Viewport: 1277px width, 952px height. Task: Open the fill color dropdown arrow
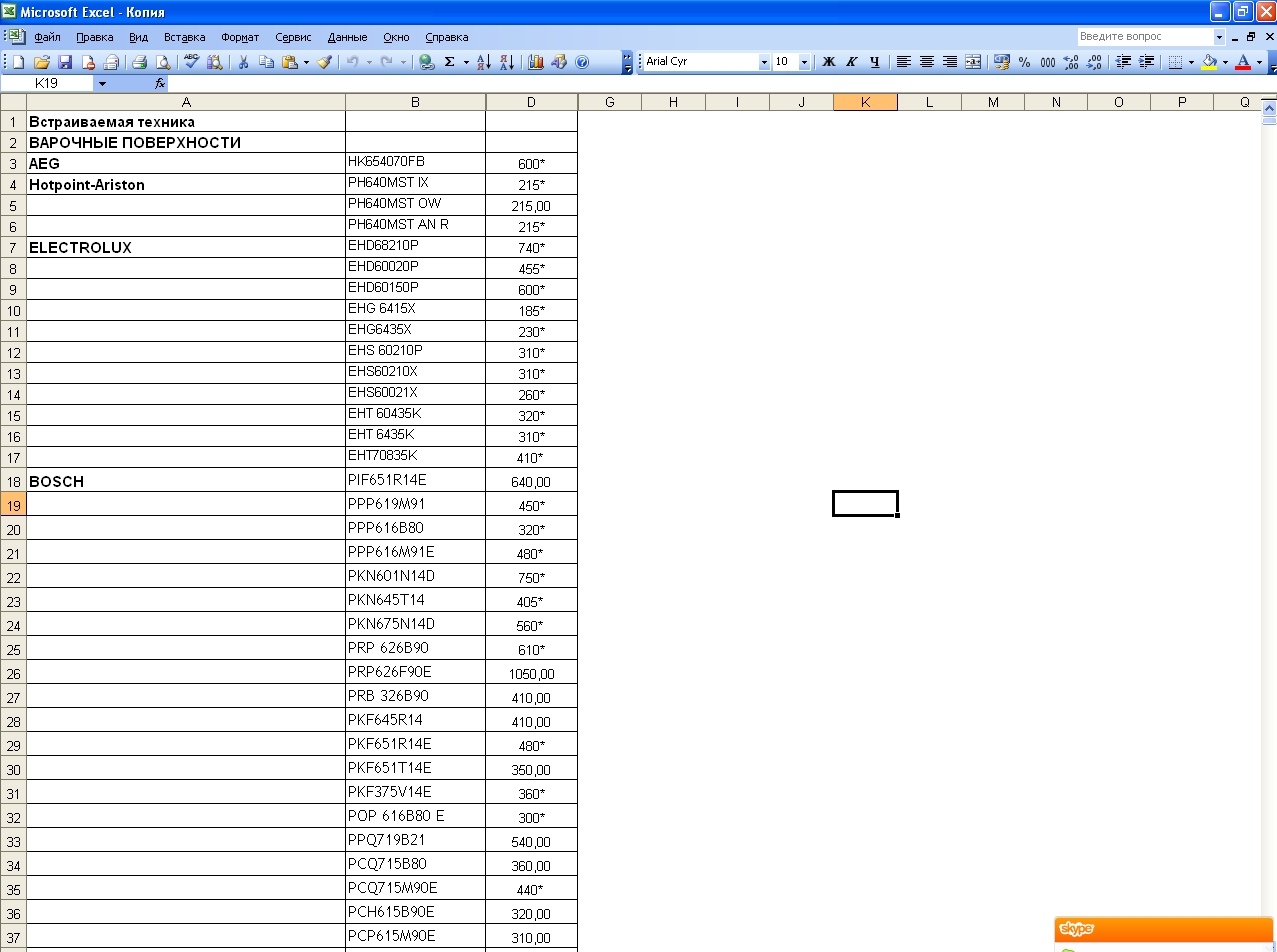click(1225, 62)
